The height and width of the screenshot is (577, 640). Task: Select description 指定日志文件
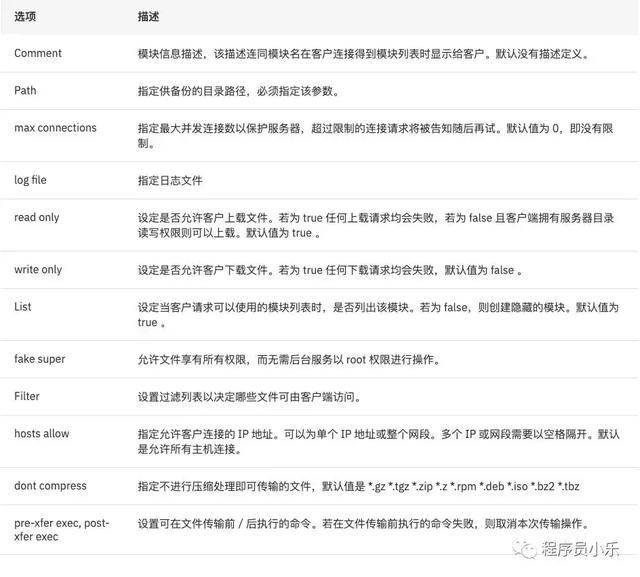coord(170,180)
